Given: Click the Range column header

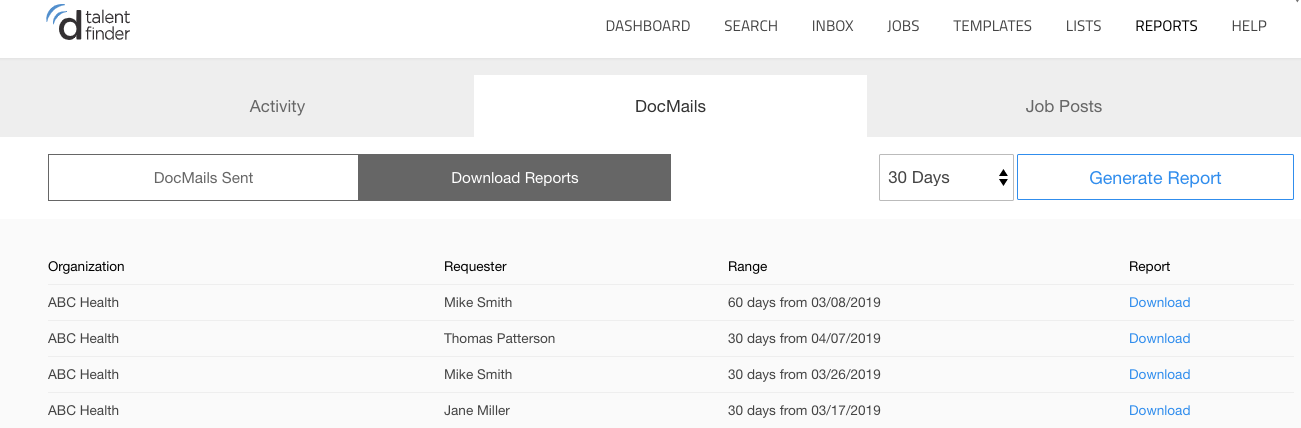Looking at the screenshot, I should 747,266.
